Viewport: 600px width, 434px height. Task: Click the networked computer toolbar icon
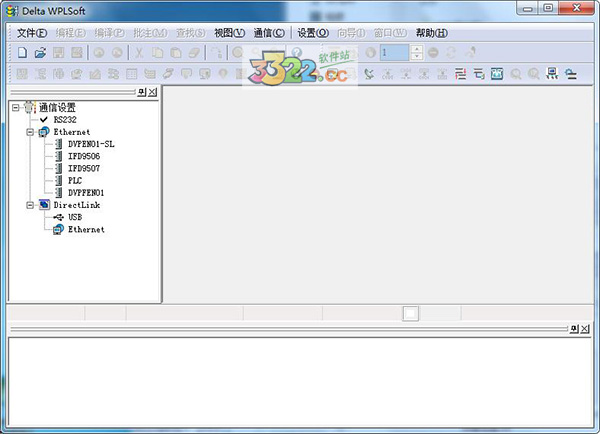click(x=552, y=73)
